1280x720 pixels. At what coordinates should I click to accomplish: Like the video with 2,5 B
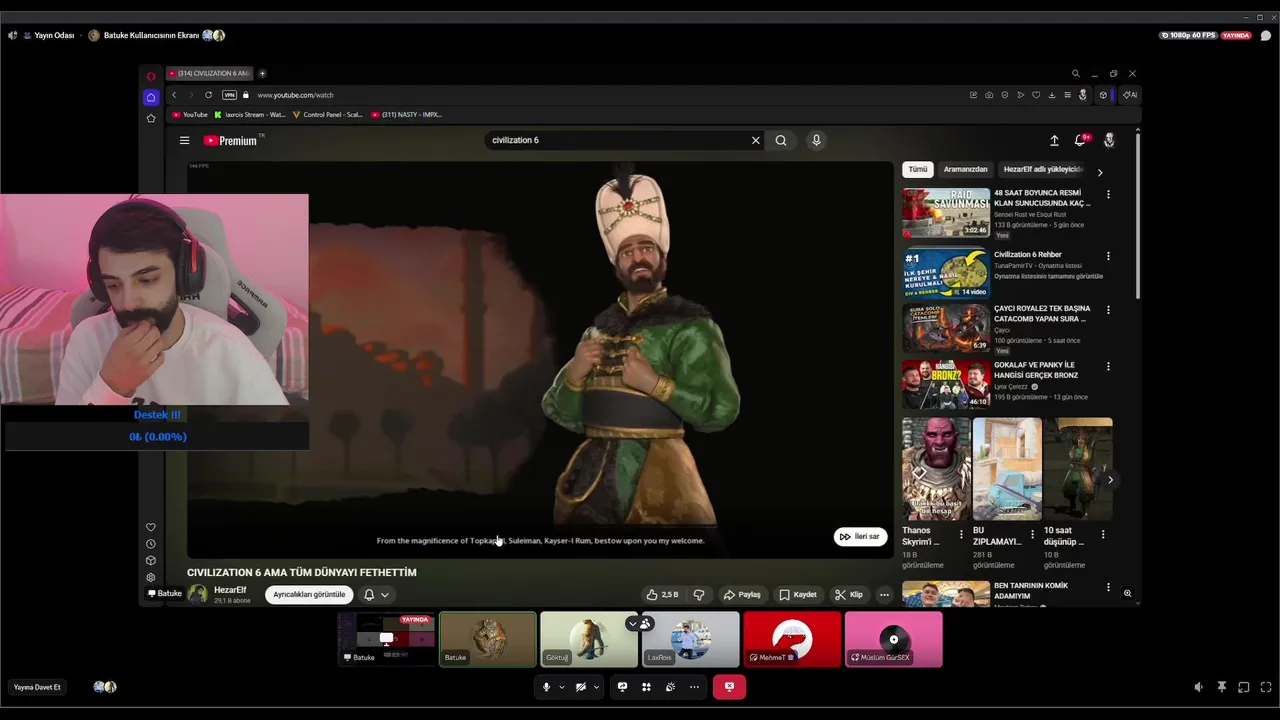(662, 595)
